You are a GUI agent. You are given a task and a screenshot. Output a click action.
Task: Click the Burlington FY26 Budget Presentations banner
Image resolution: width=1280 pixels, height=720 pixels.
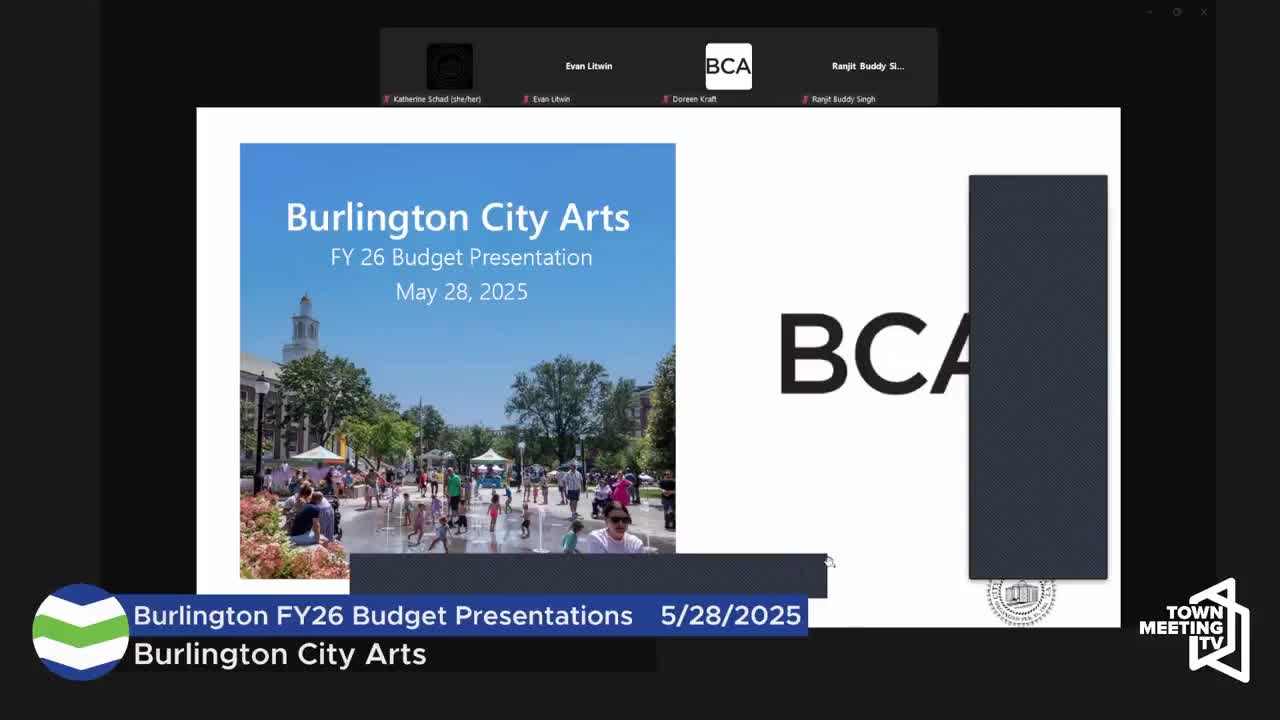tap(384, 616)
